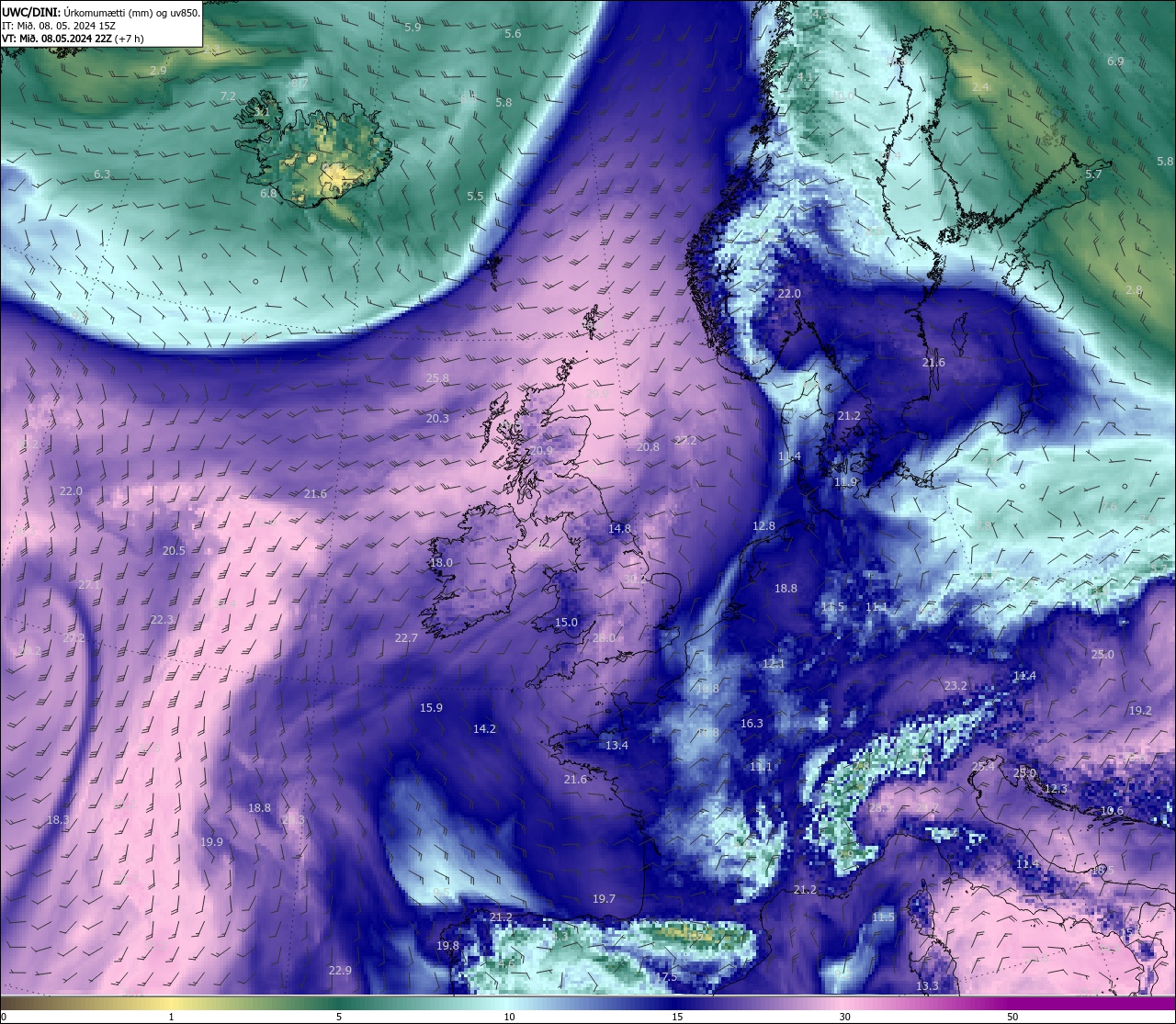Select the '6.8' value on Iceland's southwest coast
The image size is (1176, 1024).
coord(268,193)
